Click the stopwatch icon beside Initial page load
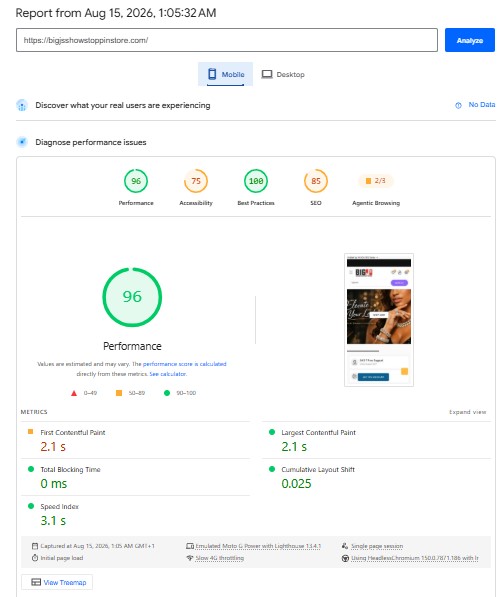The image size is (502, 597). pos(35,558)
